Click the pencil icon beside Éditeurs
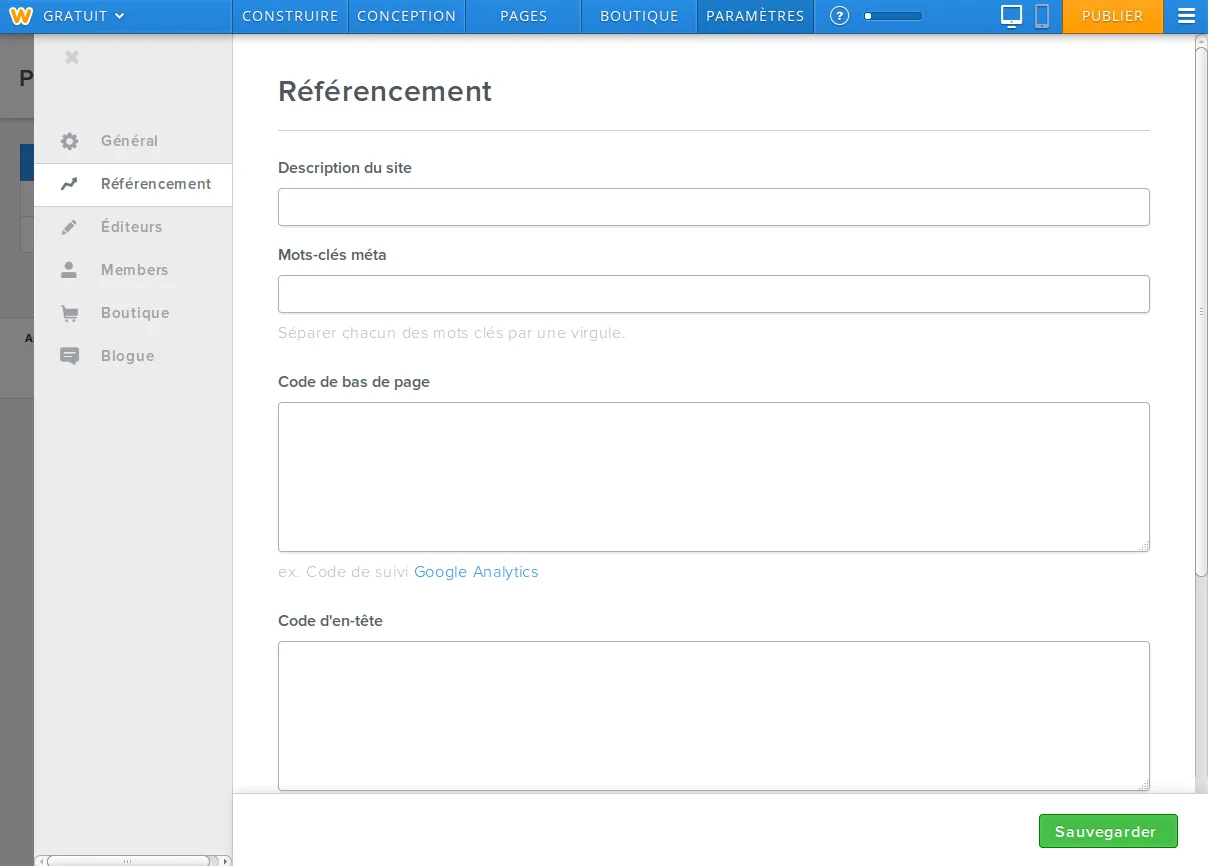This screenshot has height=866, width=1208. [x=69, y=227]
